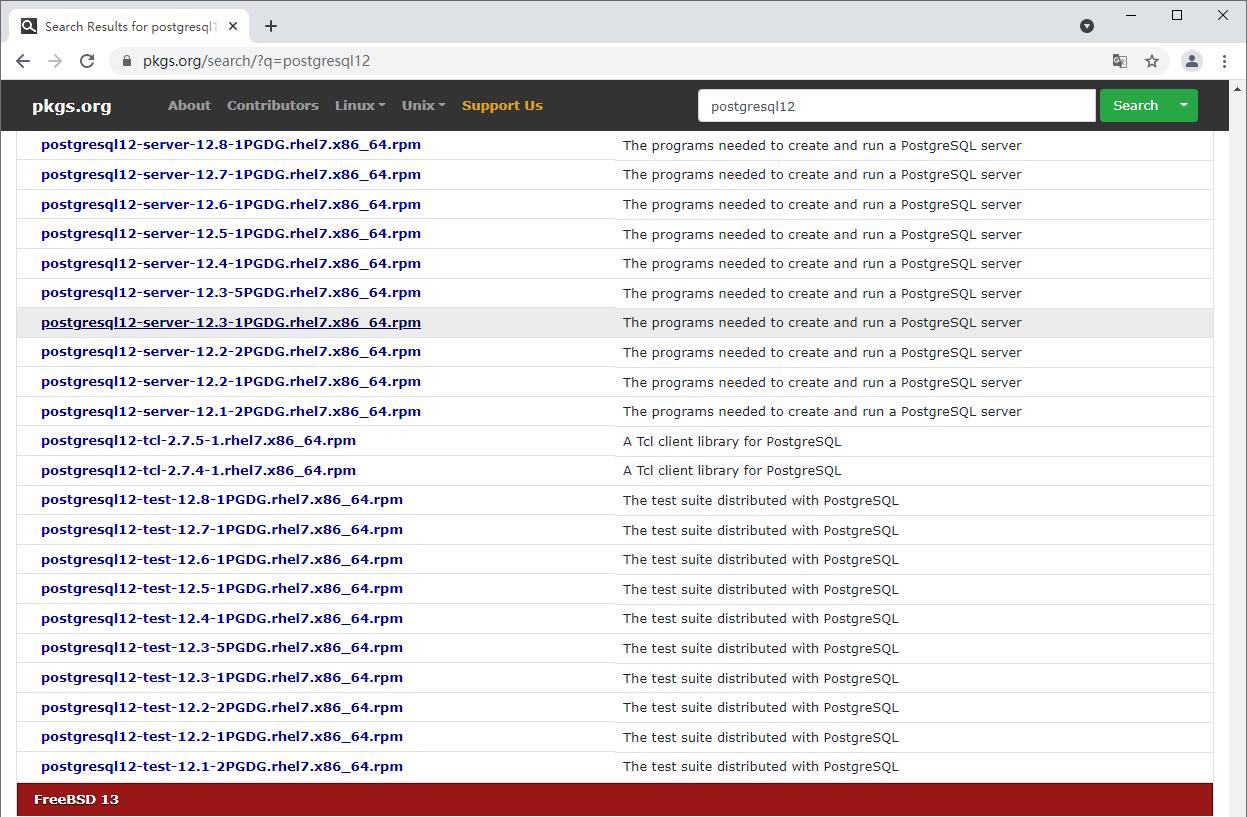Click description of postgresql12-test-12.8 row
This screenshot has width=1247, height=817.
761,500
